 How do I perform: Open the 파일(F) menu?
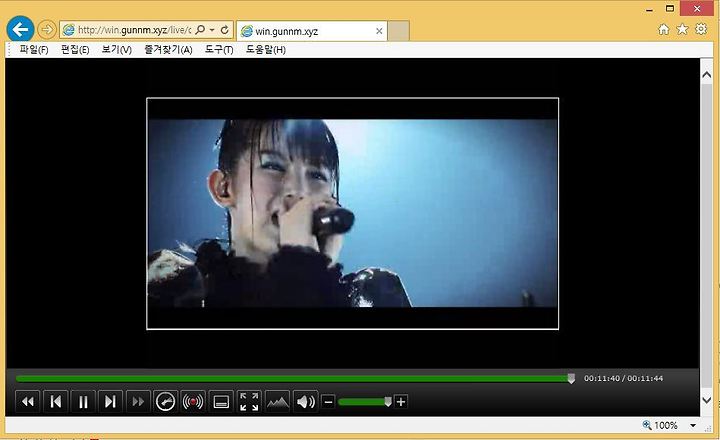pyautogui.click(x=34, y=50)
